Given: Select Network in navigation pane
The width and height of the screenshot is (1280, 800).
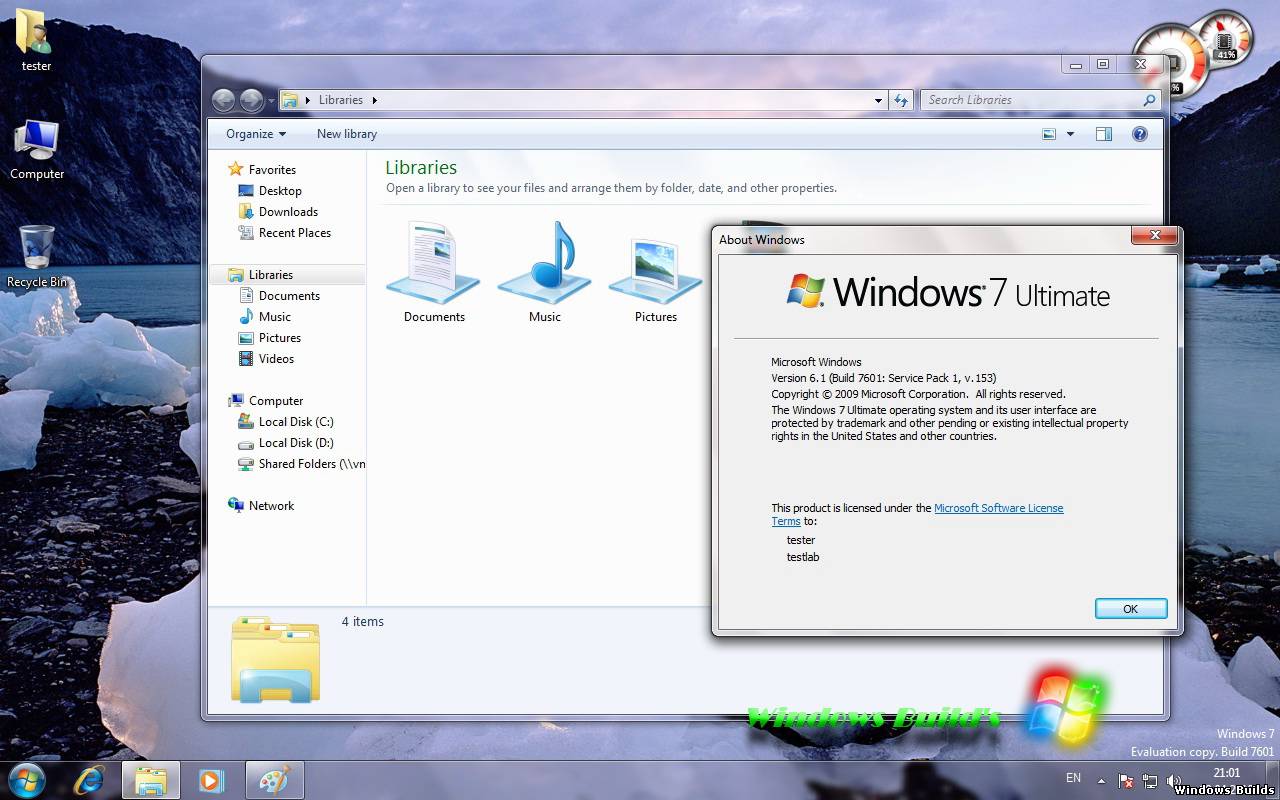Looking at the screenshot, I should click(261, 506).
